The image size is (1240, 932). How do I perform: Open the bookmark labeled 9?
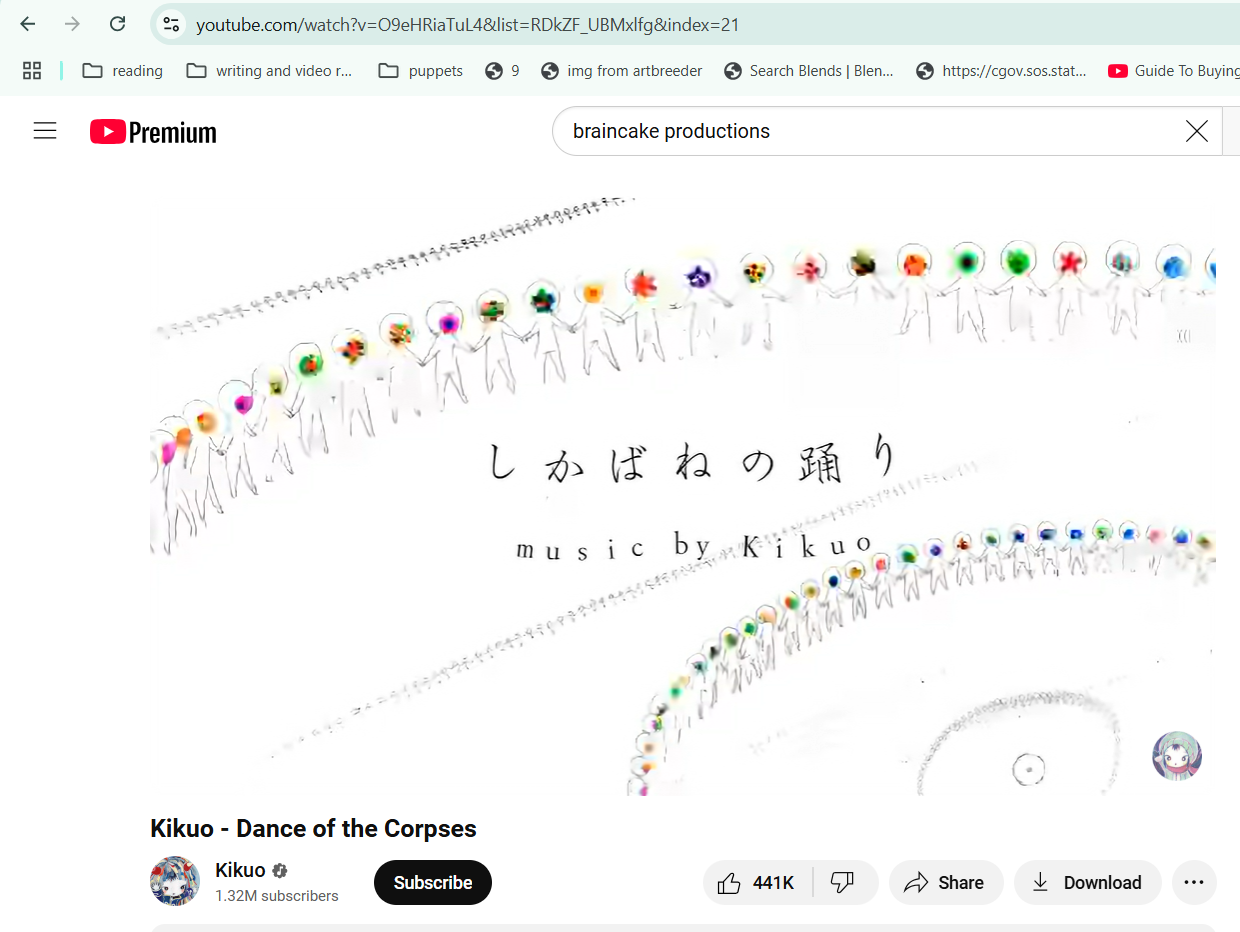[x=502, y=70]
